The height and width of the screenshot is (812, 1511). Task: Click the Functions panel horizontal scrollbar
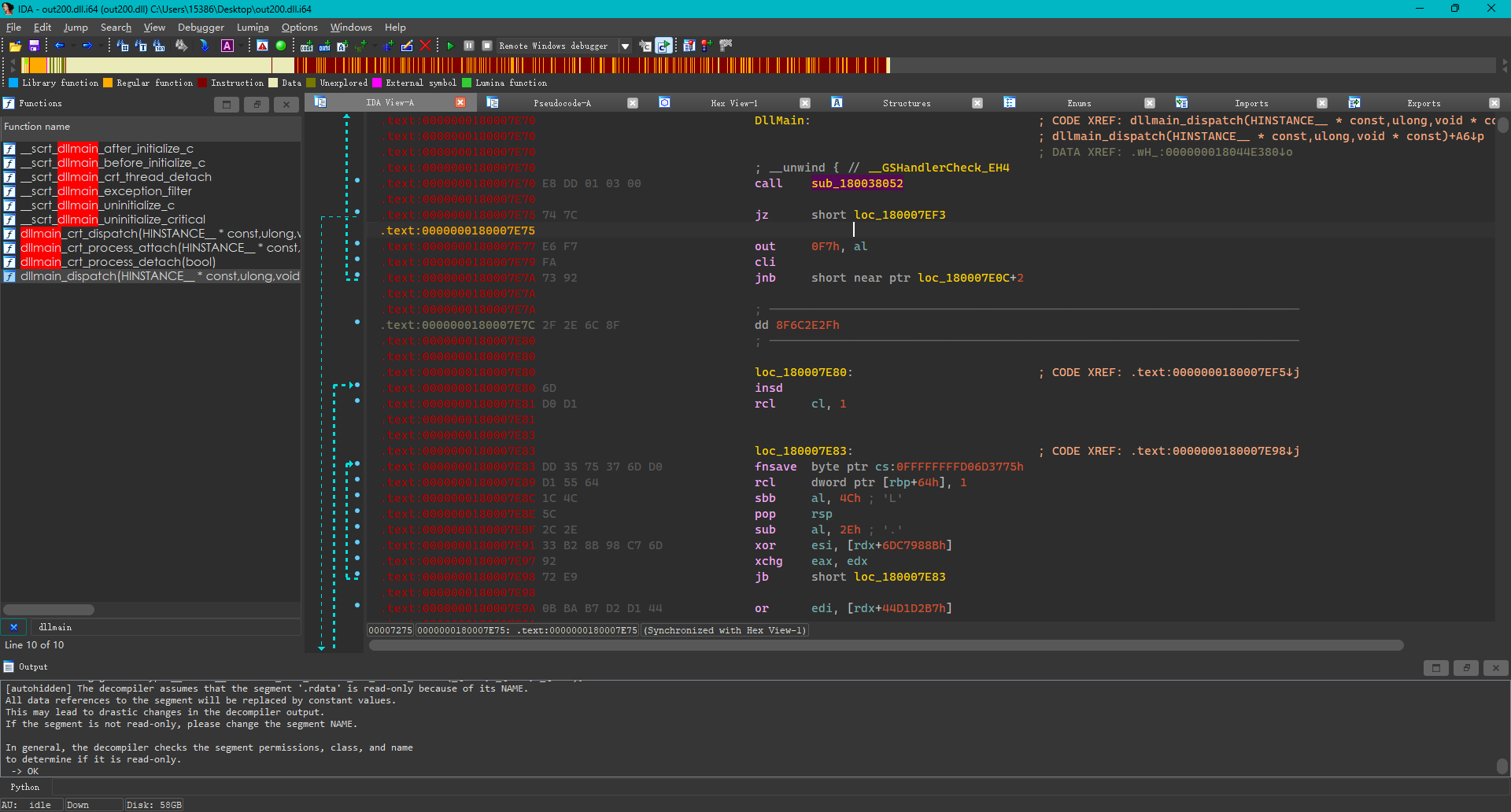(49, 610)
